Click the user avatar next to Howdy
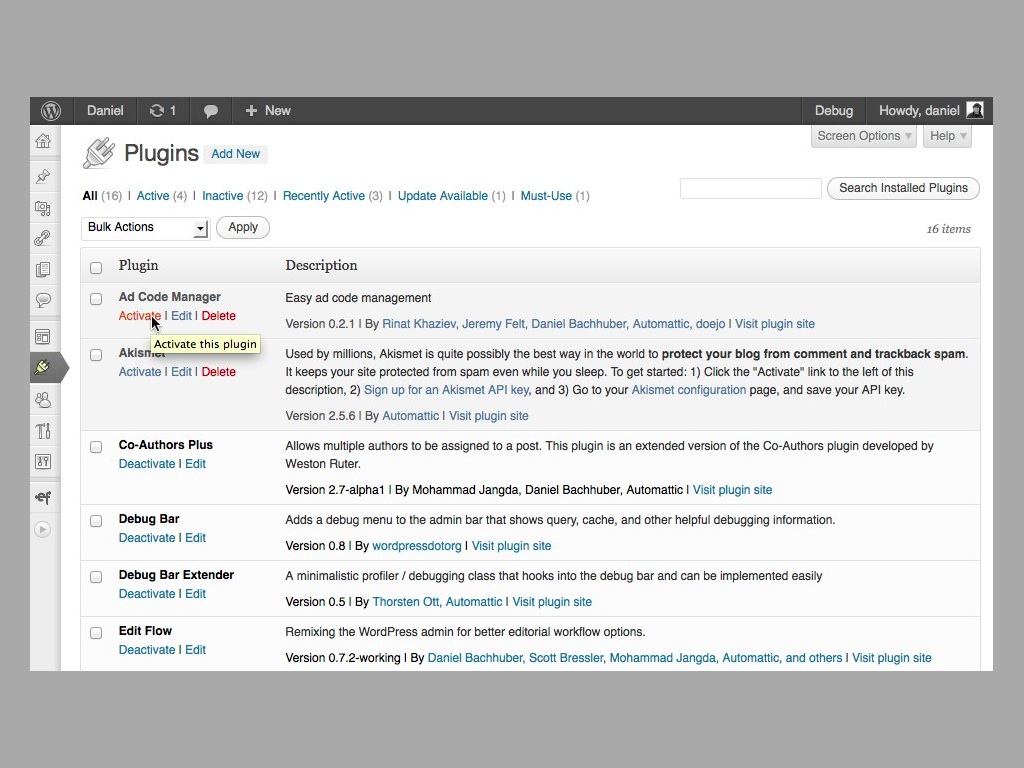1024x768 pixels. click(x=975, y=110)
